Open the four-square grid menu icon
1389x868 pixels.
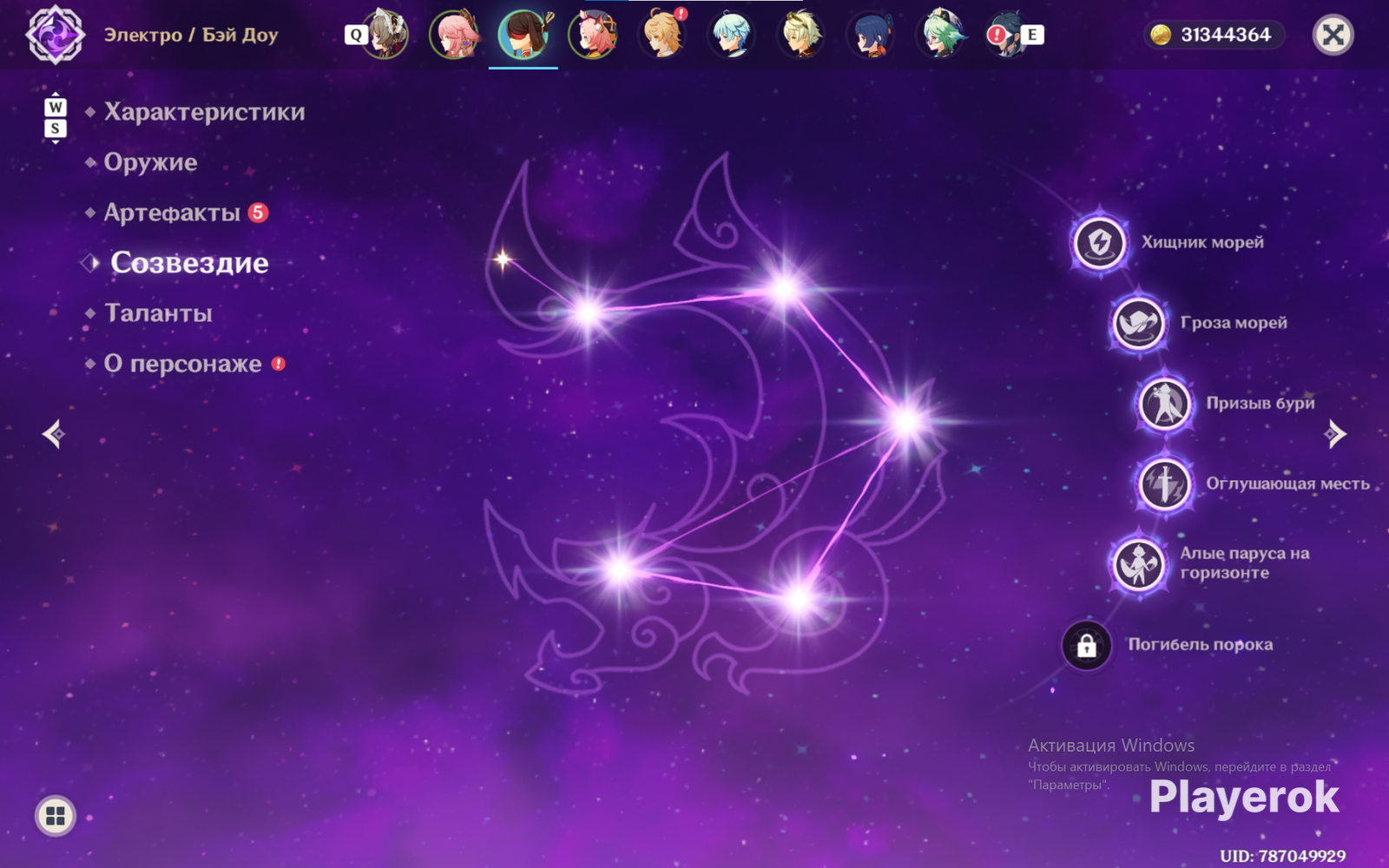(x=56, y=816)
